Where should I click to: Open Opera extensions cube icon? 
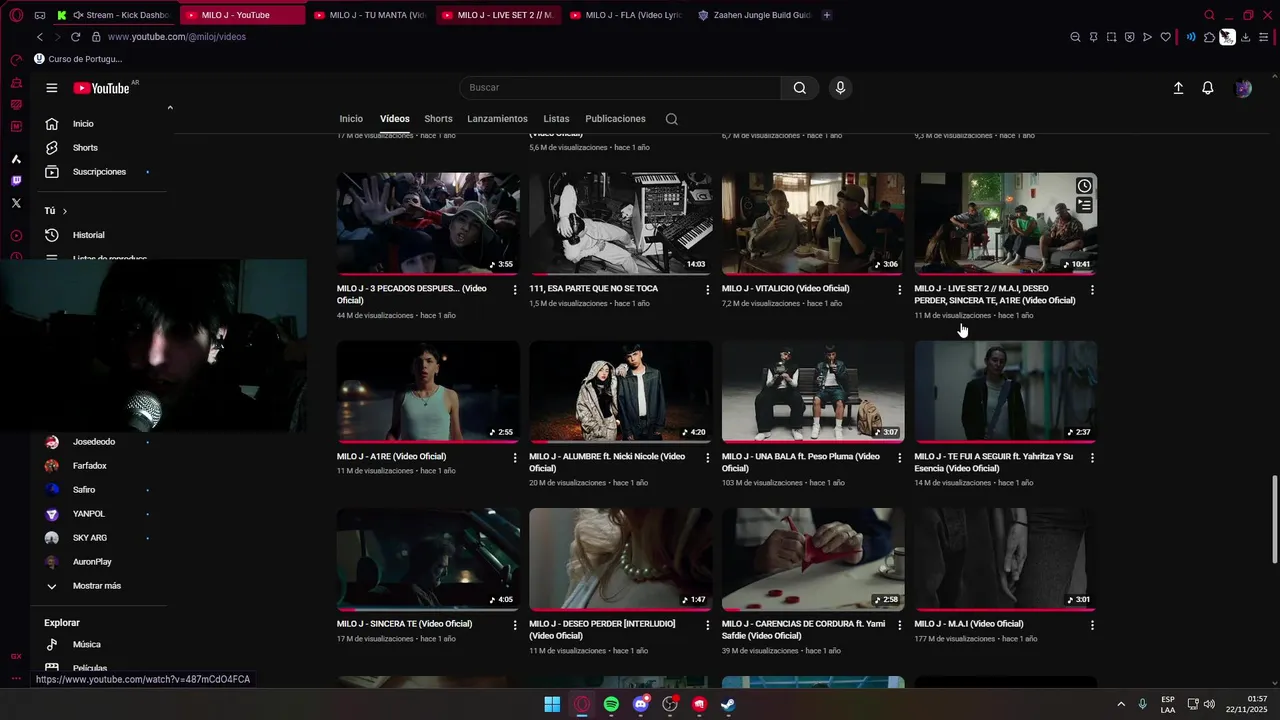click(1209, 37)
